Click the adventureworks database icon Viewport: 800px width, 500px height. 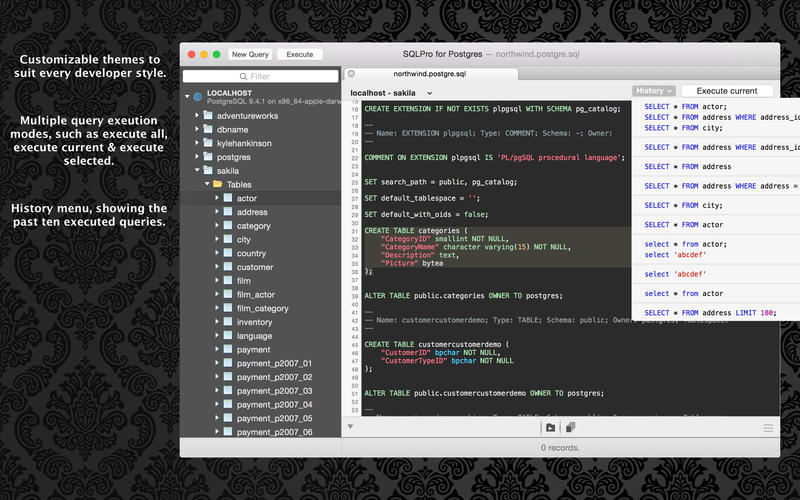[208, 116]
